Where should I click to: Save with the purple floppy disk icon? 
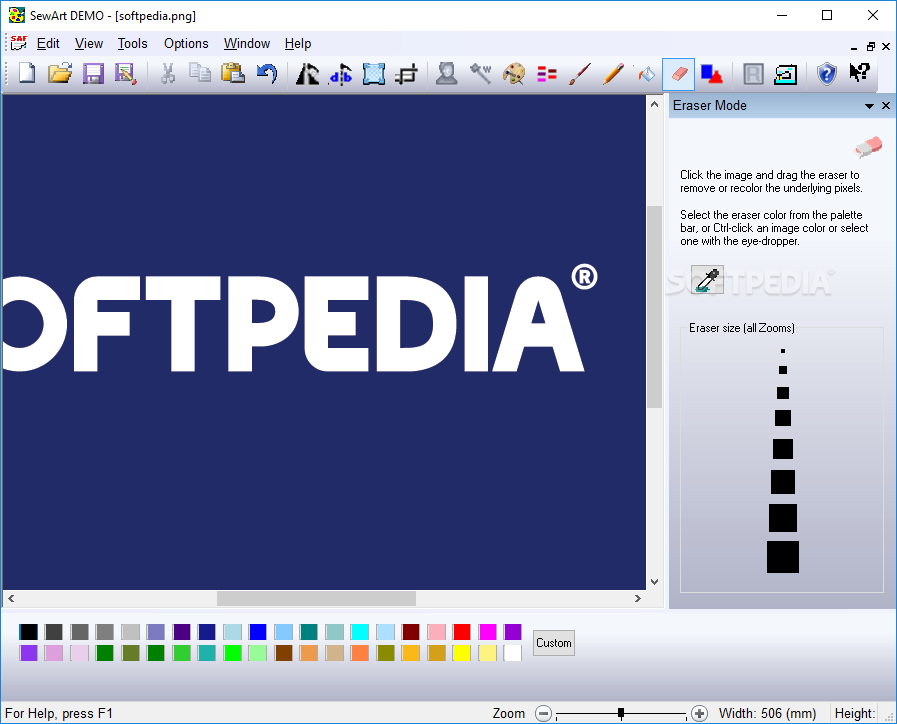coord(93,74)
